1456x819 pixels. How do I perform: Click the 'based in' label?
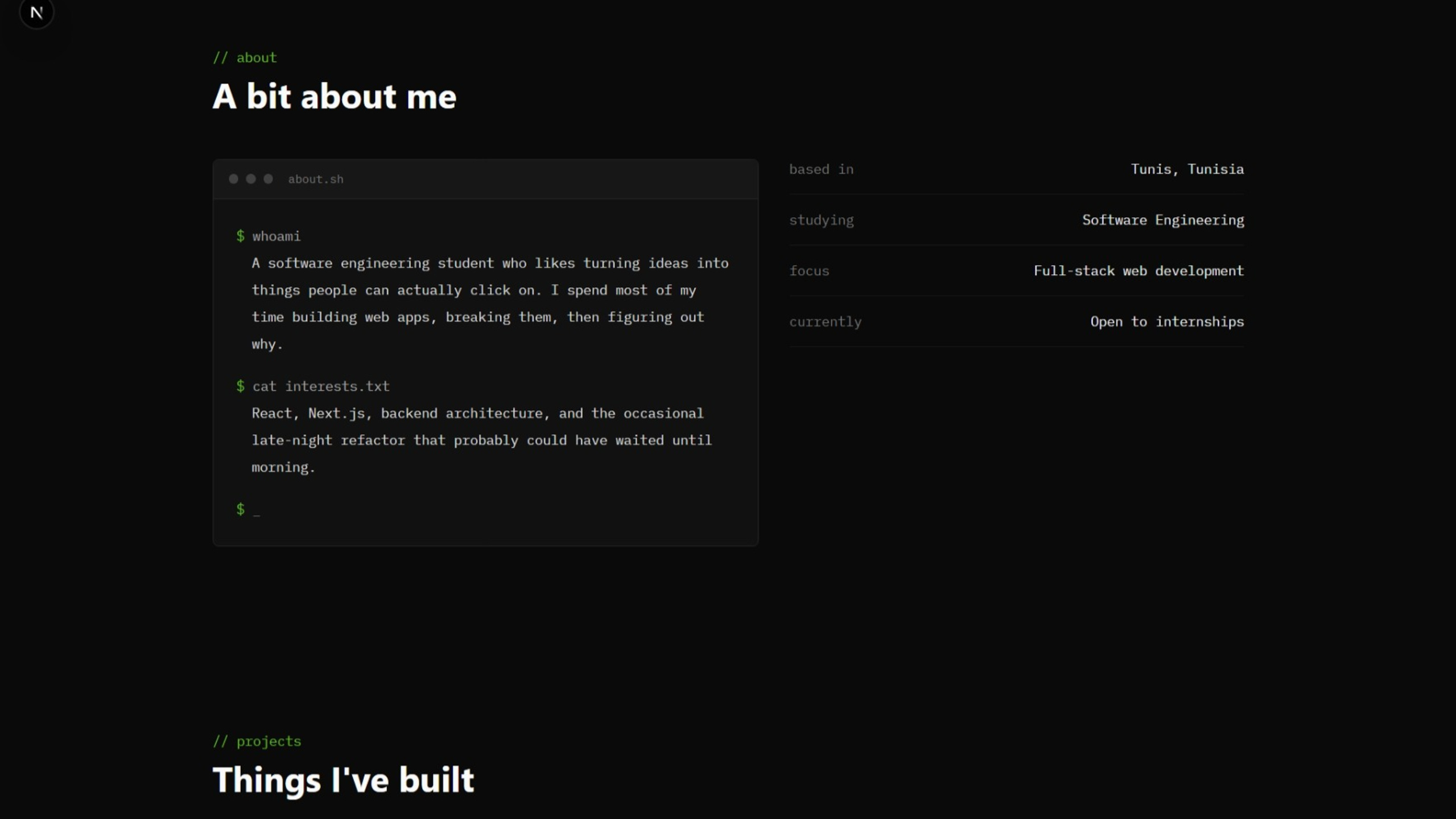click(x=822, y=169)
